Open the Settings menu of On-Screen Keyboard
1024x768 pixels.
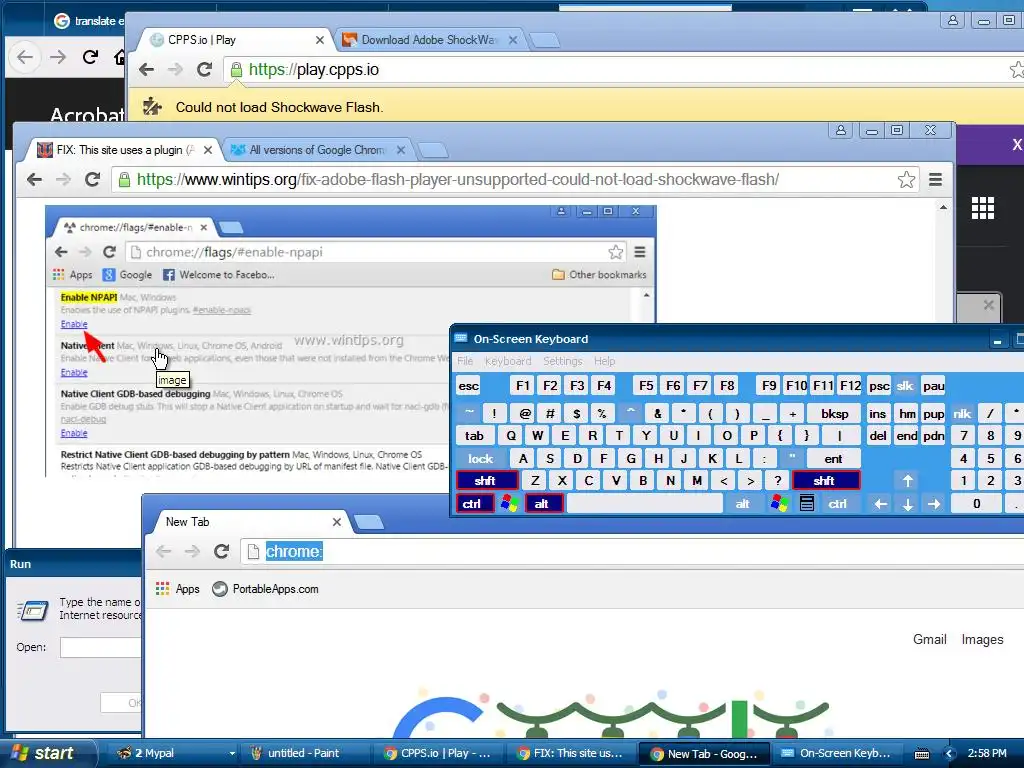pos(562,361)
